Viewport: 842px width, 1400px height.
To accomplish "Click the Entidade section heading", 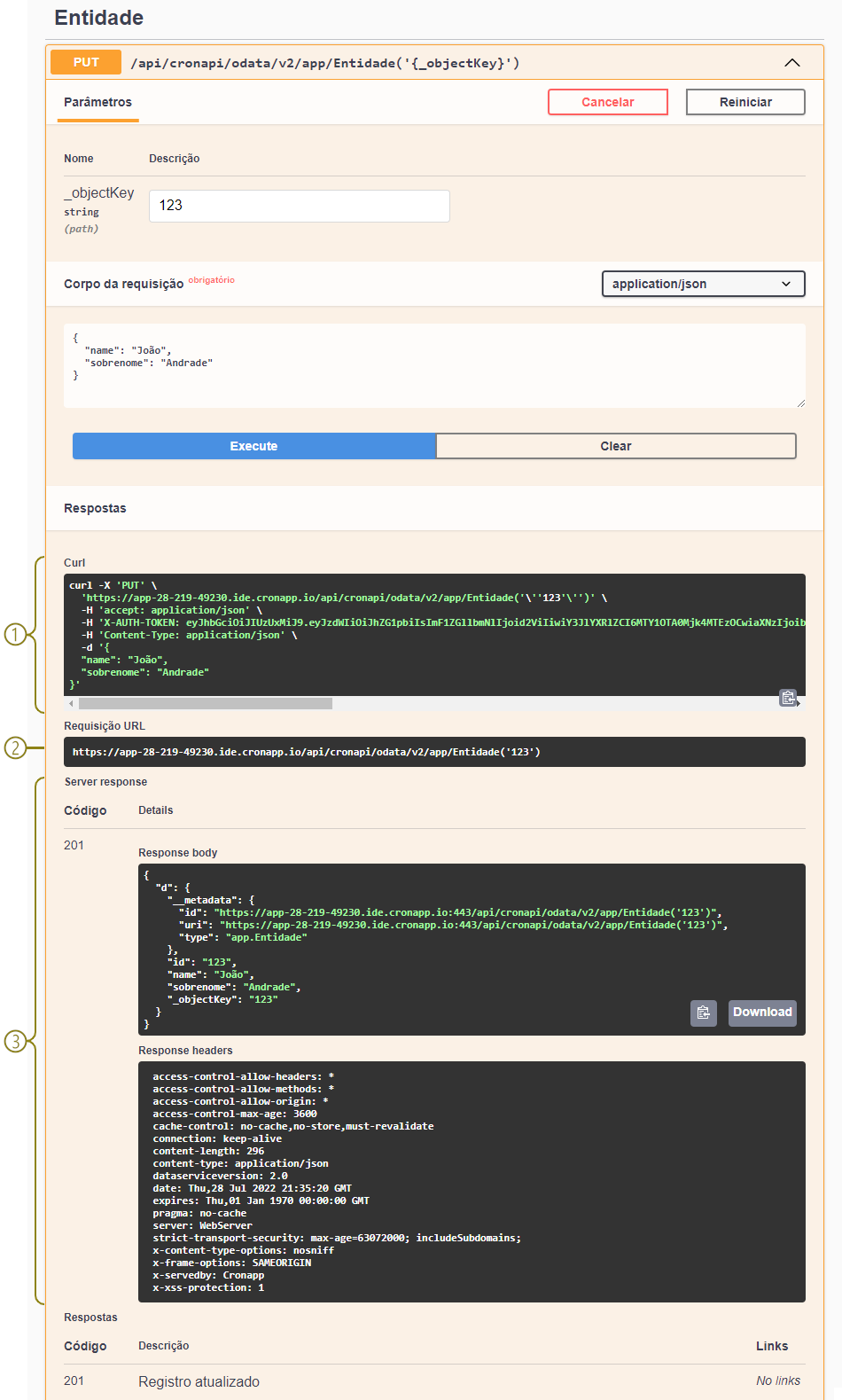I will pyautogui.click(x=99, y=18).
